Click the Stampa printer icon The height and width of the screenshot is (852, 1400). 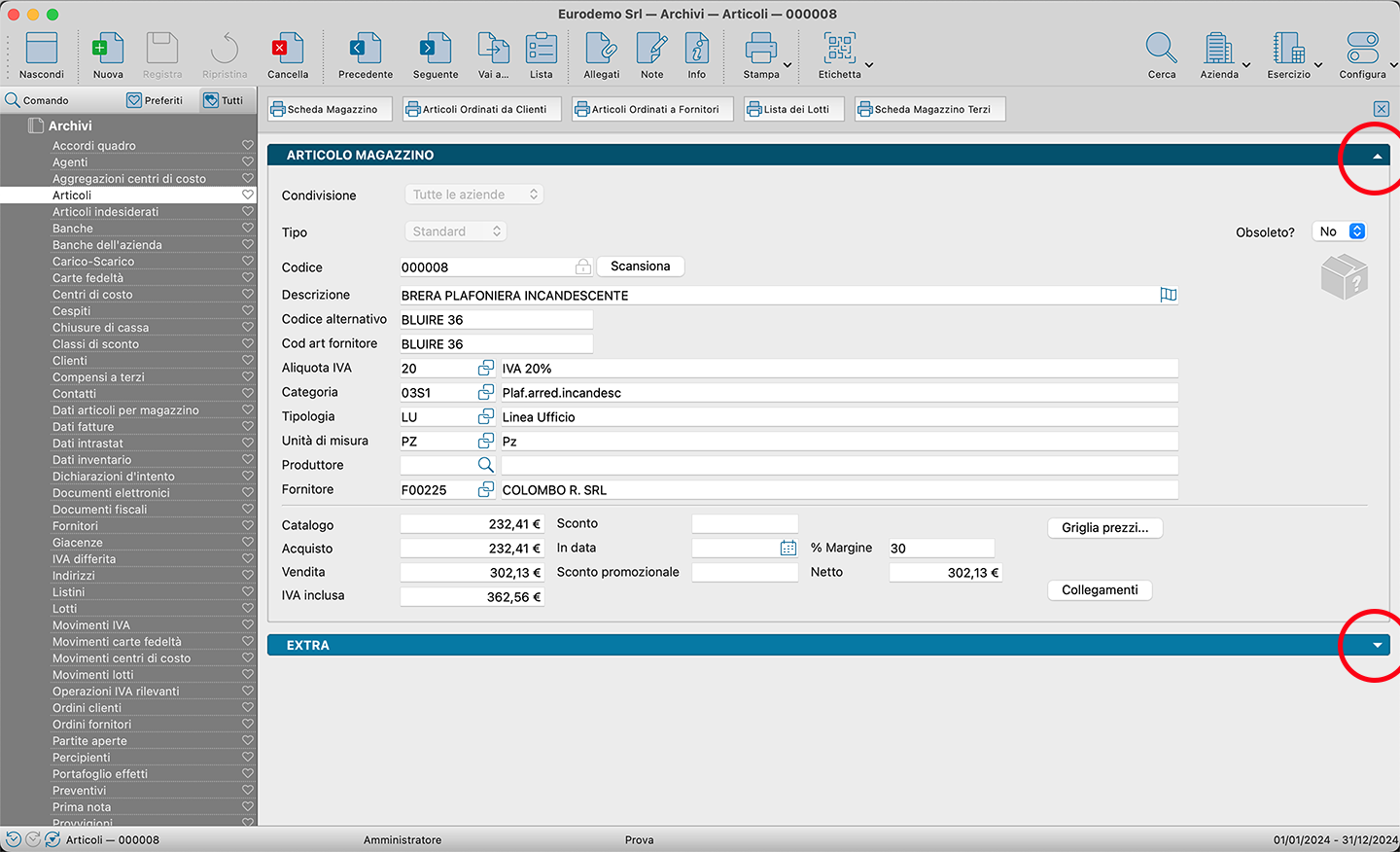(x=760, y=50)
